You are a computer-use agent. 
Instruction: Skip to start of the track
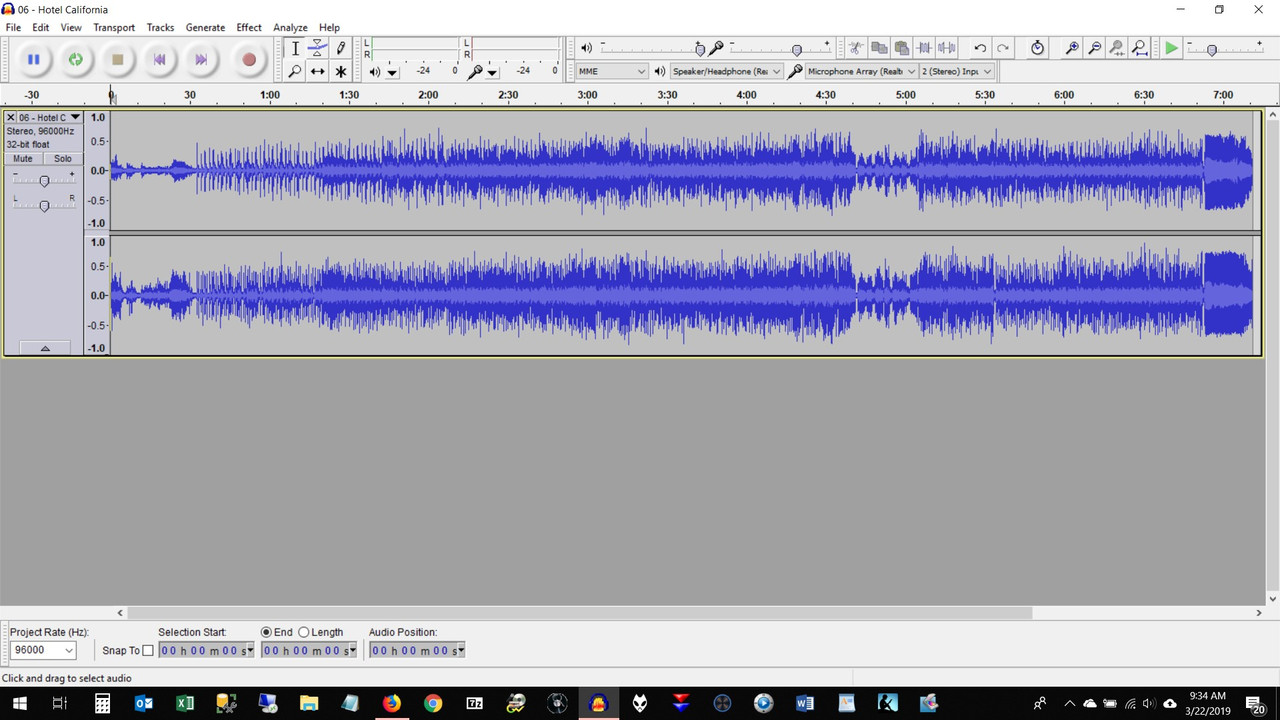[x=159, y=60]
